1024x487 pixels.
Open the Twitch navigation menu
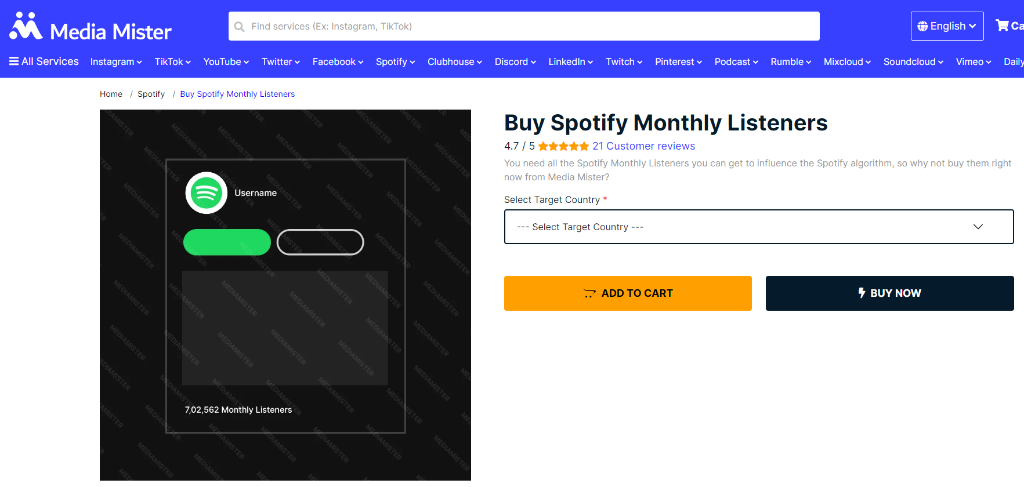pos(624,61)
